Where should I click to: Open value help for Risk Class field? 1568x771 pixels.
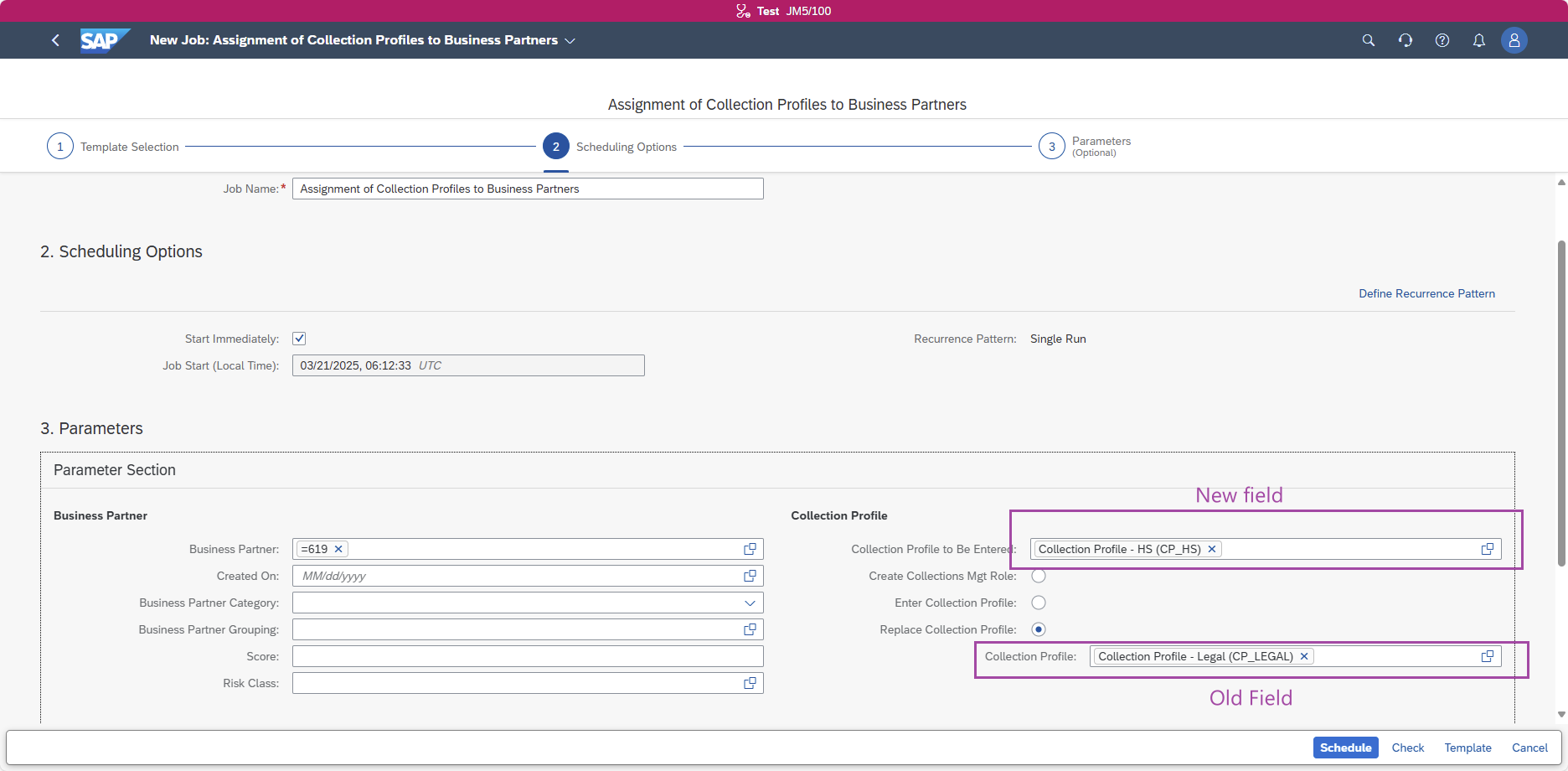[750, 683]
